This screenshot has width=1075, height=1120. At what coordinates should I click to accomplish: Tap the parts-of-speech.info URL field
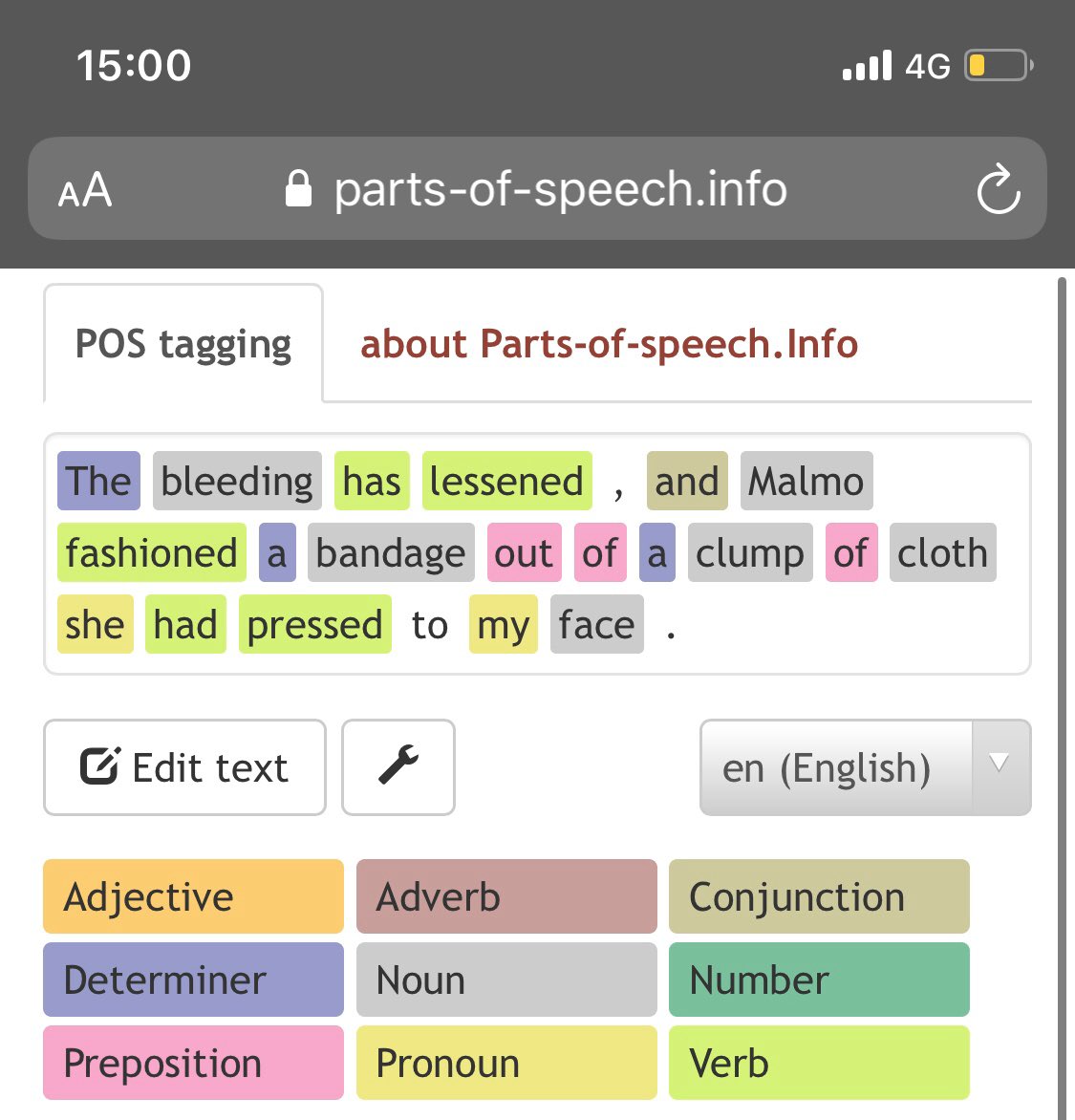click(x=537, y=188)
